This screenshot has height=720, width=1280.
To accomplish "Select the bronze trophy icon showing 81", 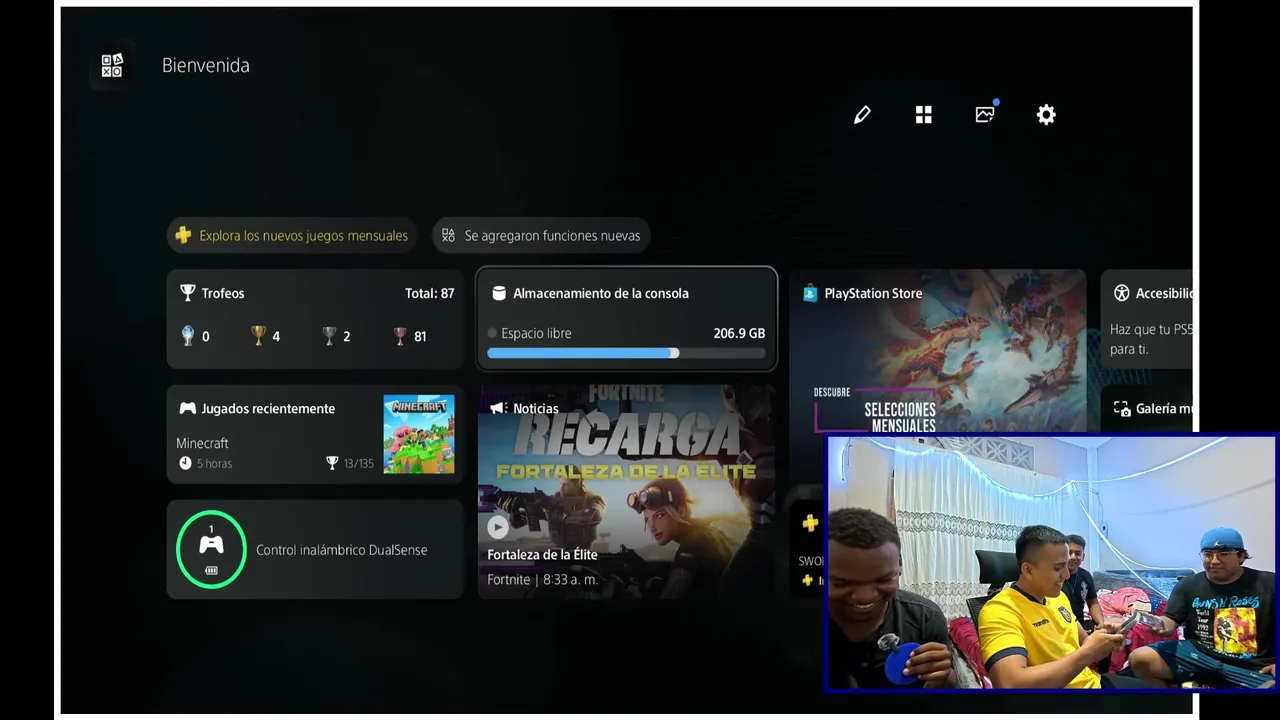I will click(400, 336).
